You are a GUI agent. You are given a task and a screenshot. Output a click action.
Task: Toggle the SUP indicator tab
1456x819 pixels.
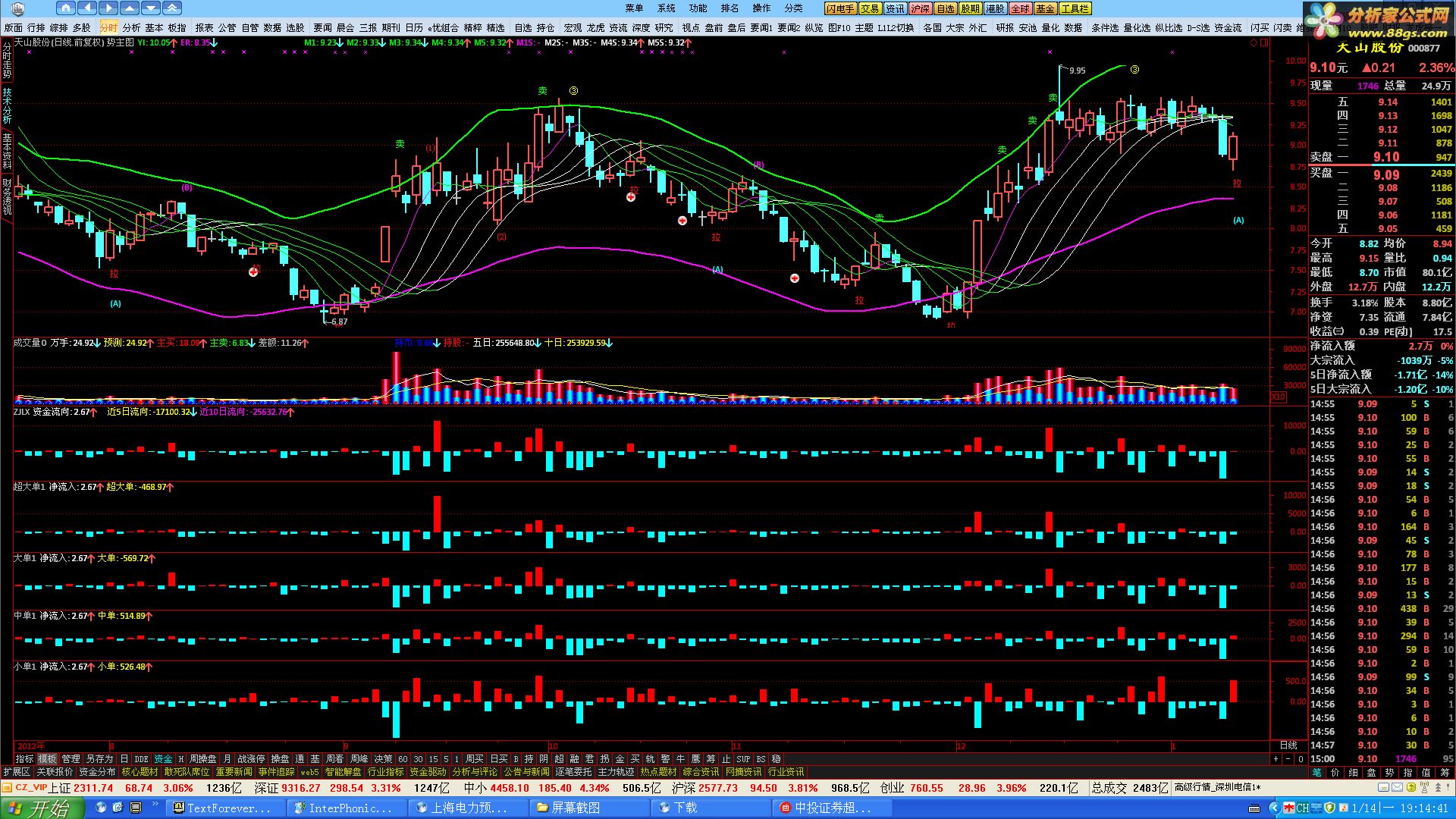742,758
